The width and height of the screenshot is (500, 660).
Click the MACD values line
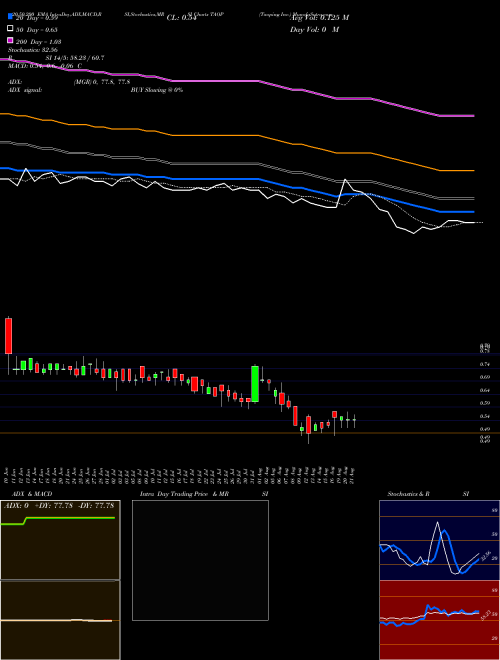(45, 66)
